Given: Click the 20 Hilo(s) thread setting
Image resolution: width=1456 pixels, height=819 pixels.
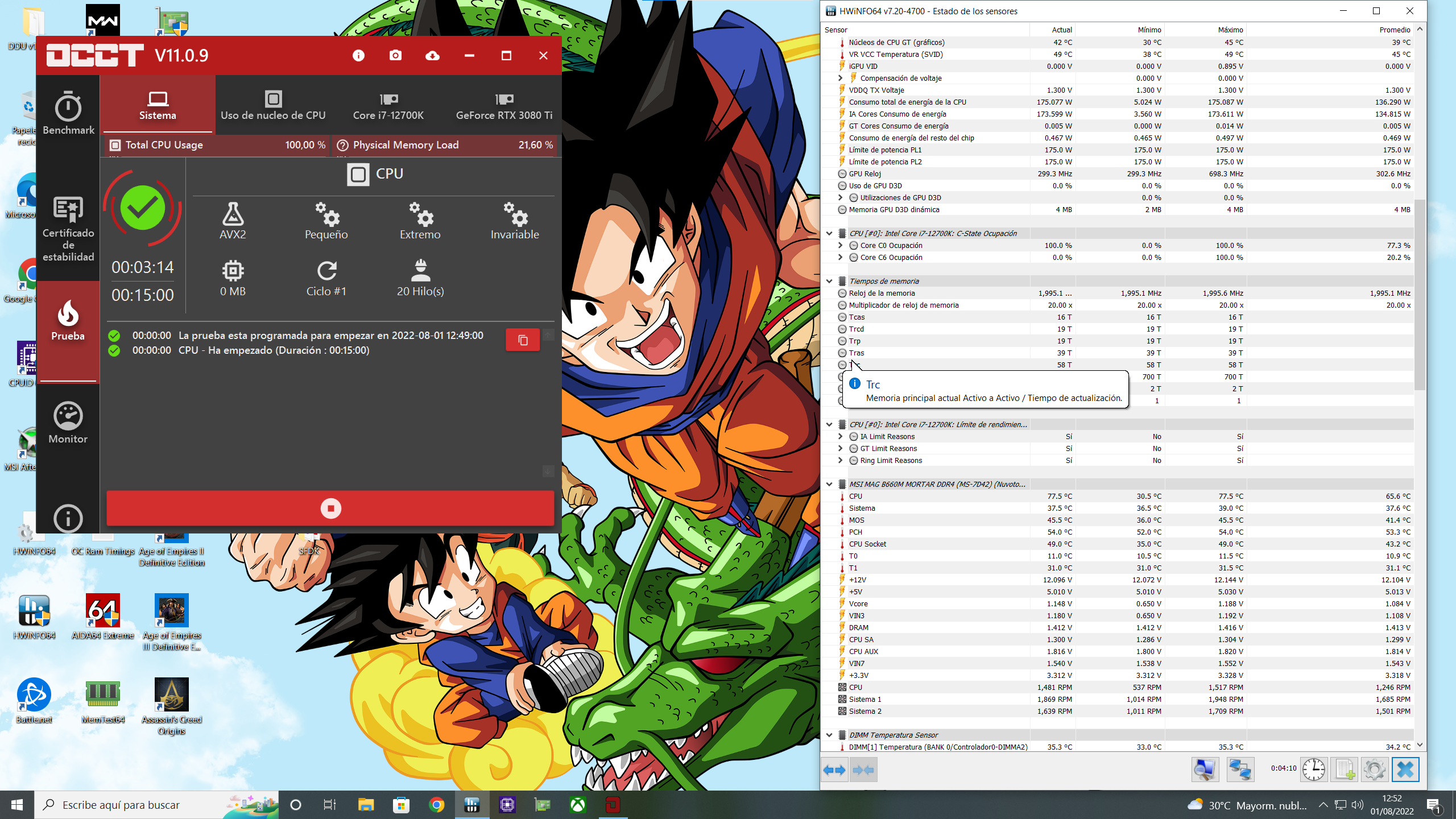Looking at the screenshot, I should click(x=420, y=278).
